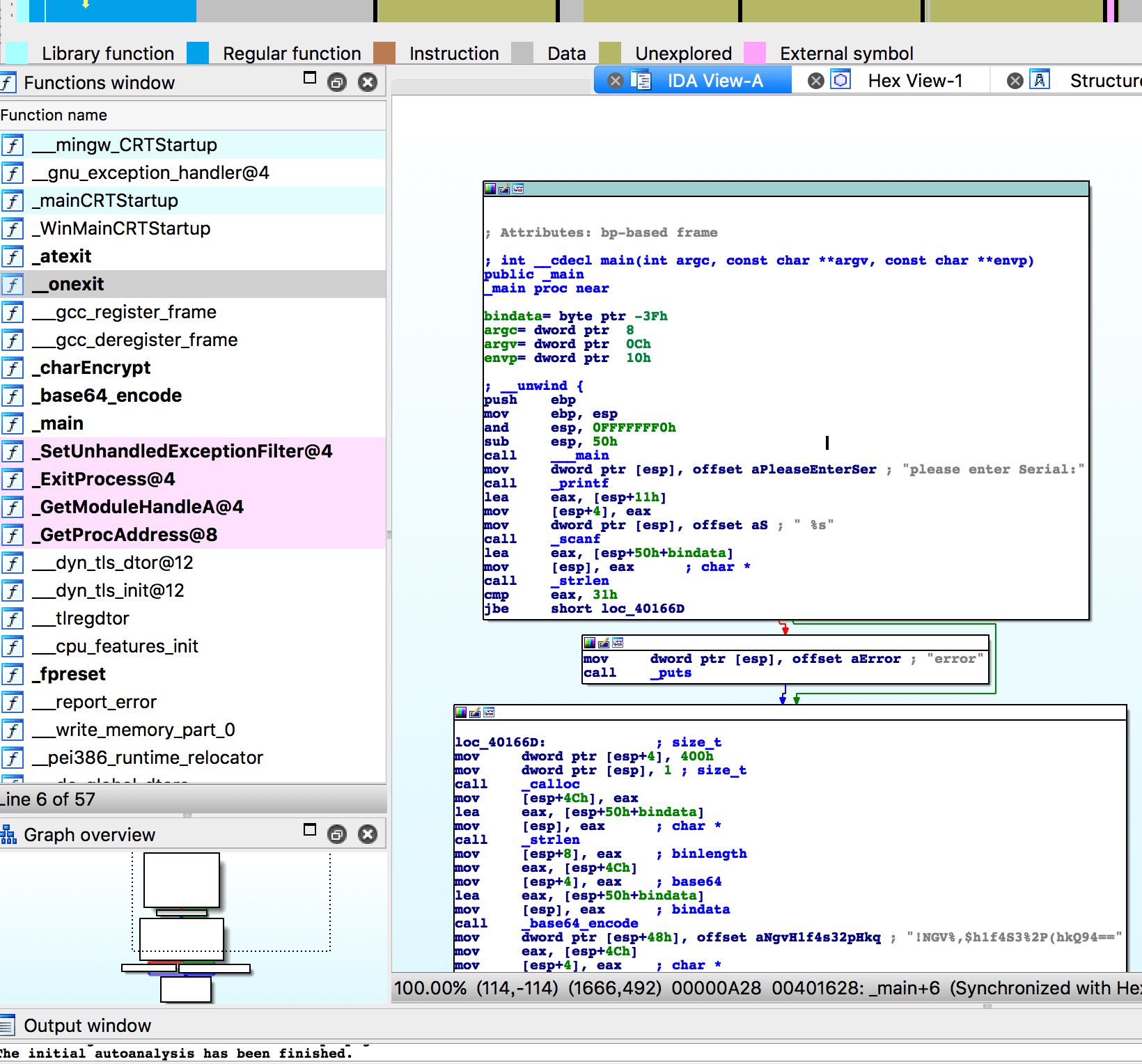Select ___gnu_exception_handler@4 function
The height and width of the screenshot is (1064, 1142).
pyautogui.click(x=193, y=173)
